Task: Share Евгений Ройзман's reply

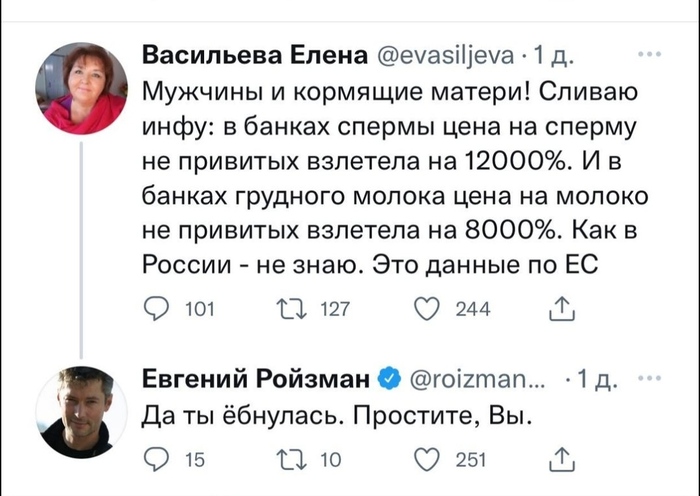Action: coord(562,459)
